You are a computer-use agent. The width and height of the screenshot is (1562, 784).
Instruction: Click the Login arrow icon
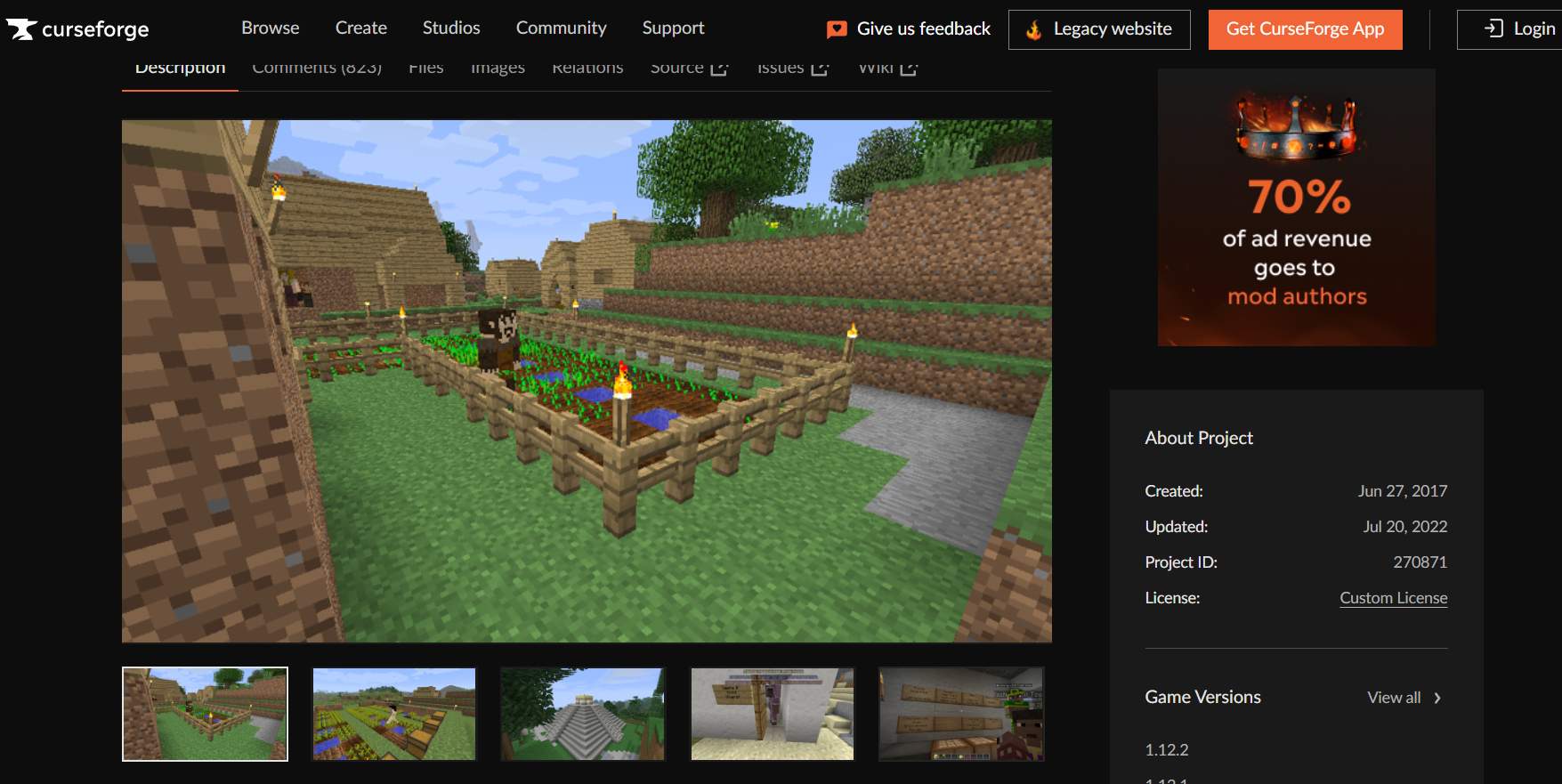1493,28
